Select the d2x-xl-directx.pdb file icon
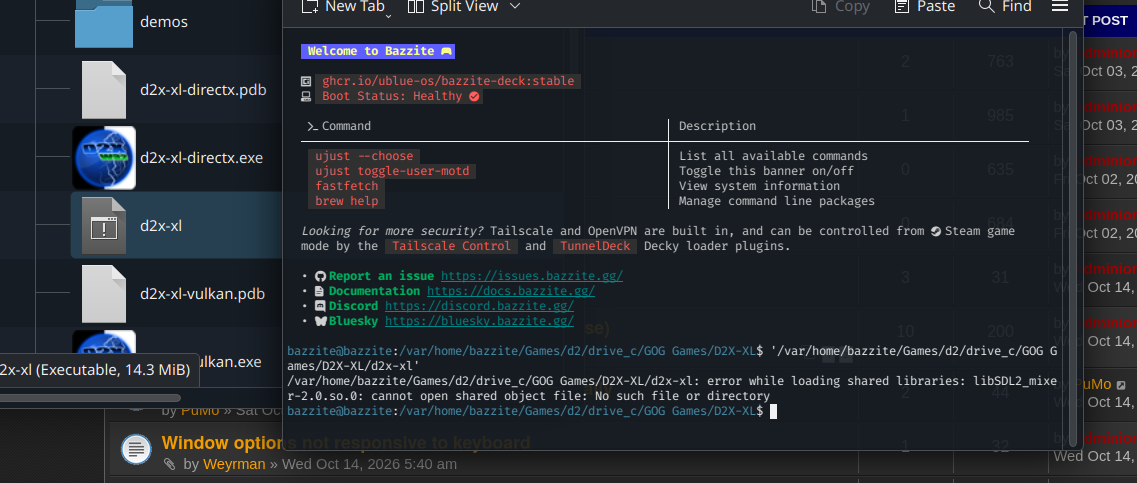The image size is (1137, 483). click(x=104, y=90)
